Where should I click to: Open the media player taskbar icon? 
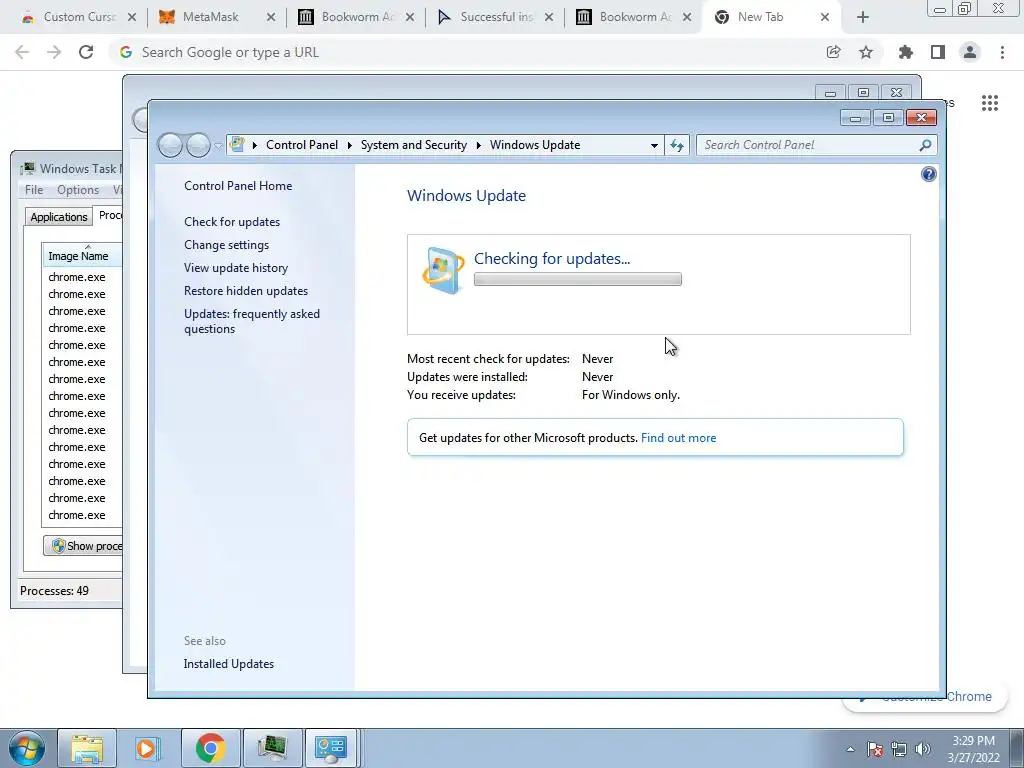coord(148,748)
